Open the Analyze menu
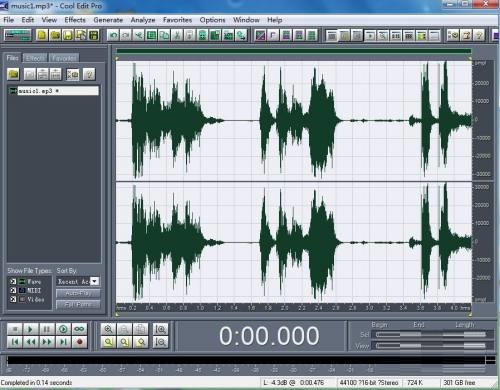Viewport: 500px width, 390px height. pos(143,20)
